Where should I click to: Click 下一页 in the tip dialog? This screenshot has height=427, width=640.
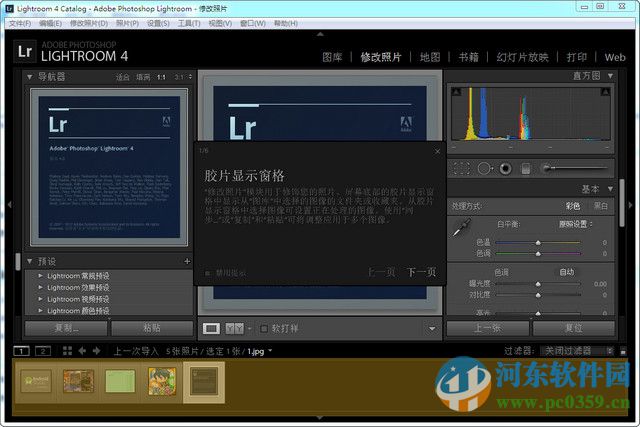click(422, 272)
